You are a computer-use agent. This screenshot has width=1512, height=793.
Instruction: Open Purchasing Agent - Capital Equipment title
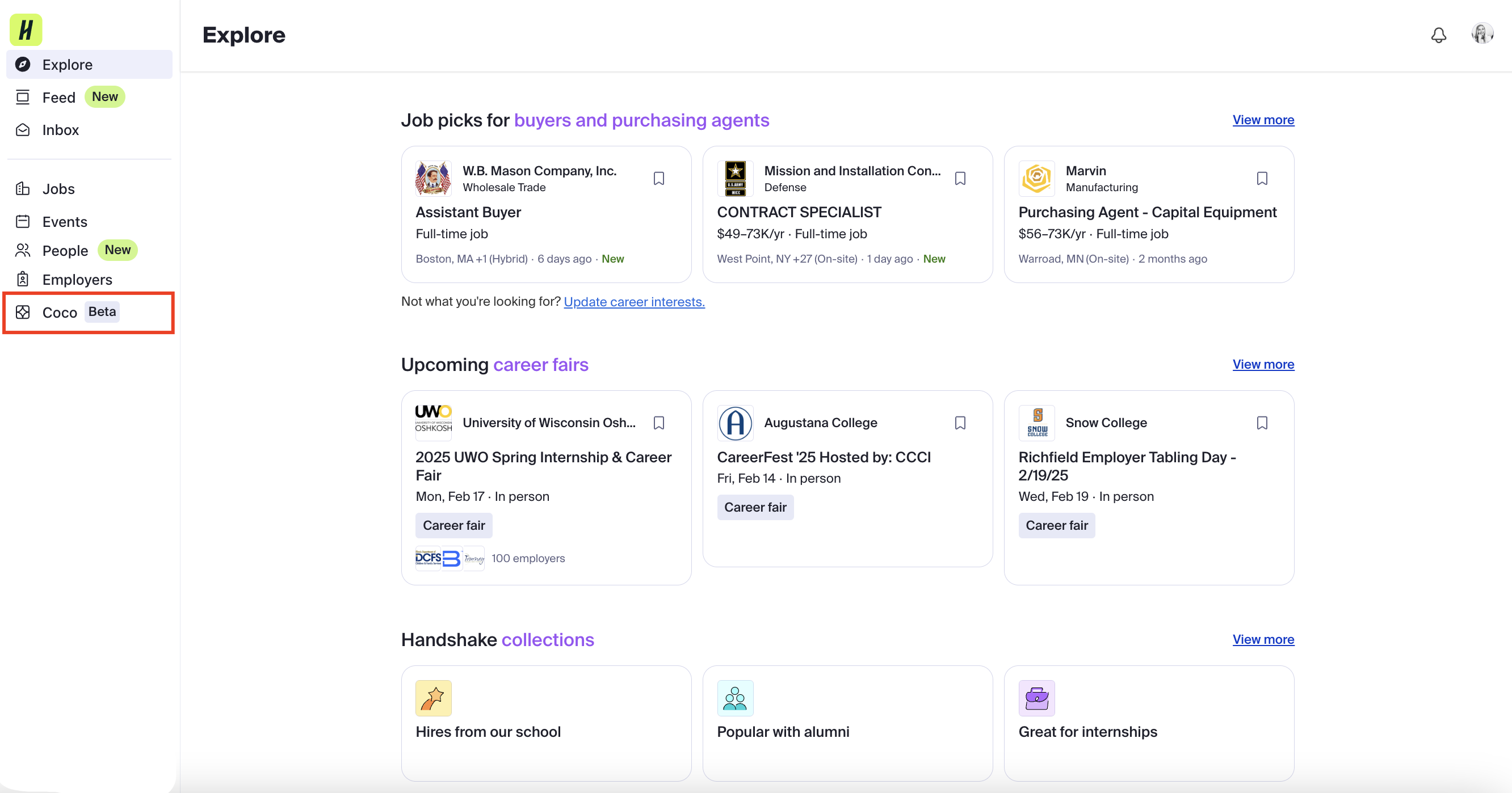[1148, 212]
